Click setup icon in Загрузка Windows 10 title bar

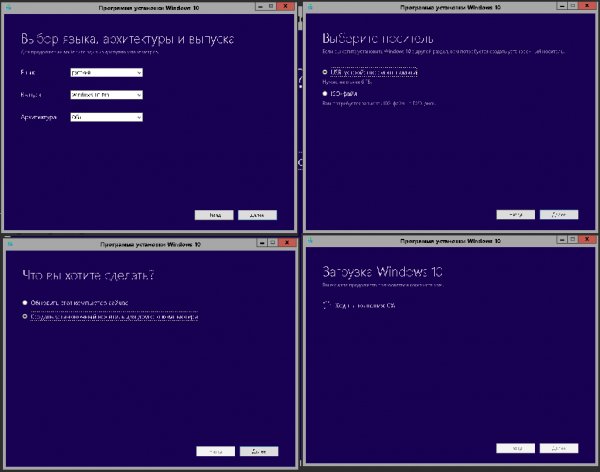point(310,240)
